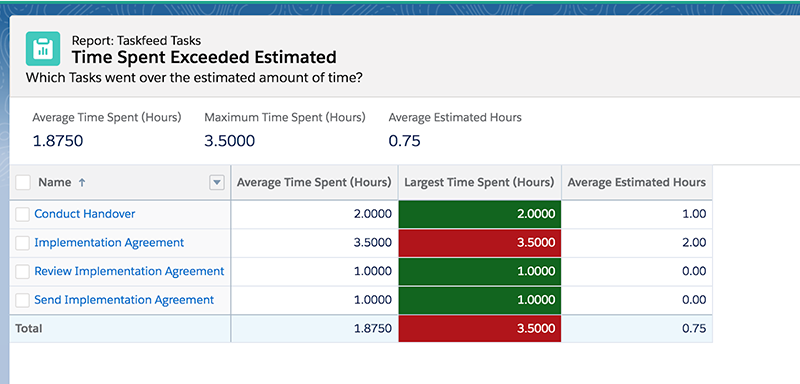The image size is (800, 384).
Task: Click 0.75 in the Total row
Action: coord(694,328)
